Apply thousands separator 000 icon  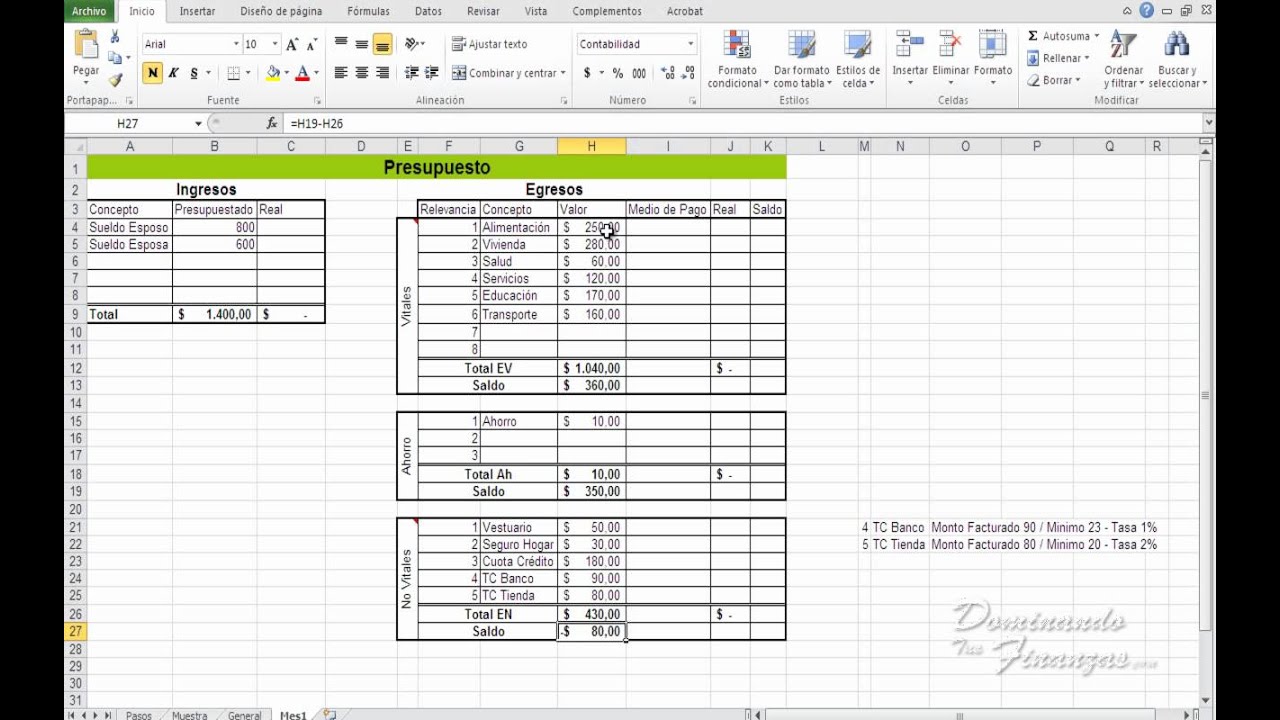[x=639, y=73]
